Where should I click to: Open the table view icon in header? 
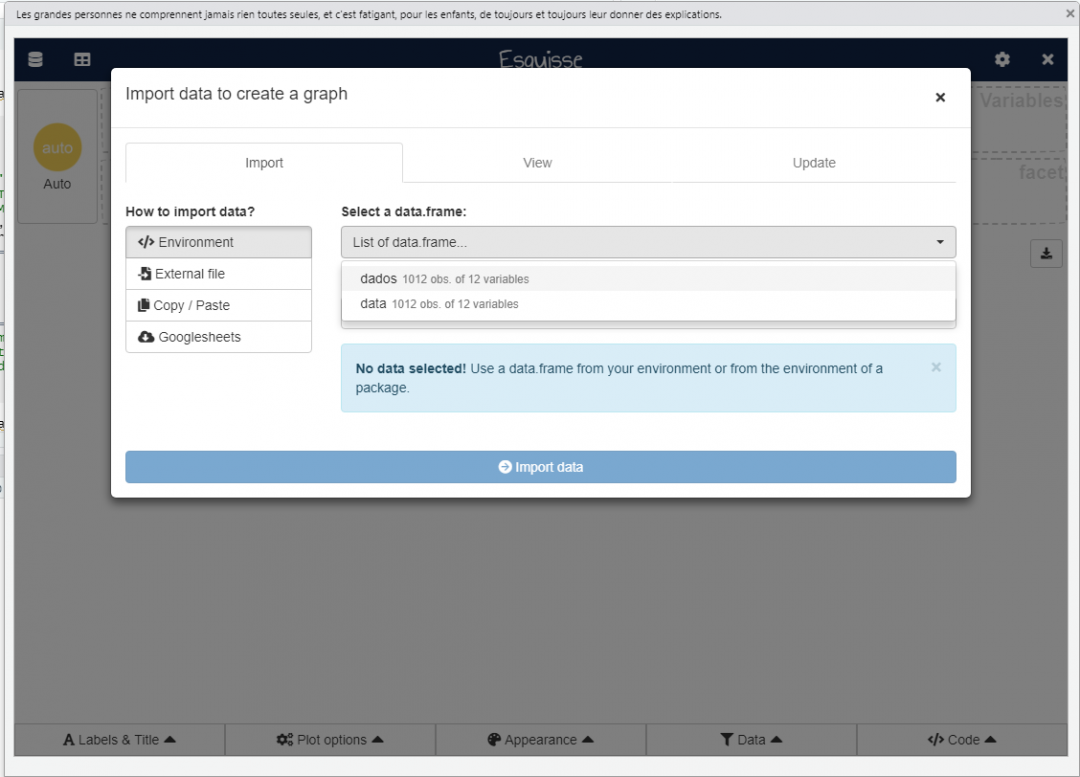click(82, 60)
